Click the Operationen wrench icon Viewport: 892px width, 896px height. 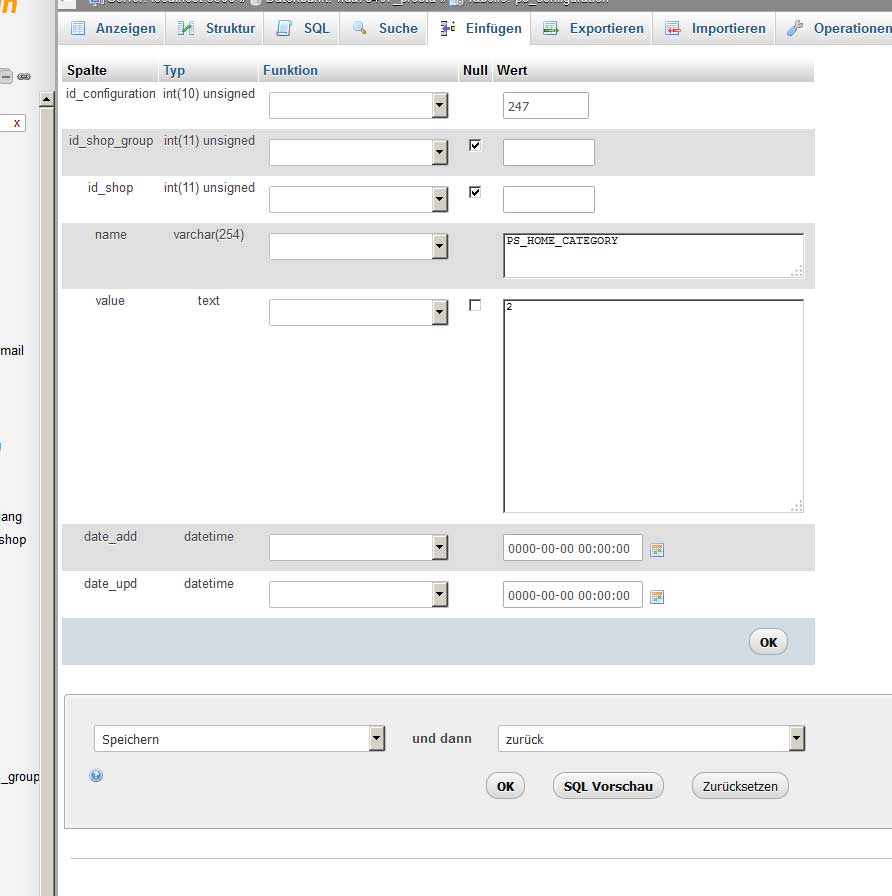point(795,27)
